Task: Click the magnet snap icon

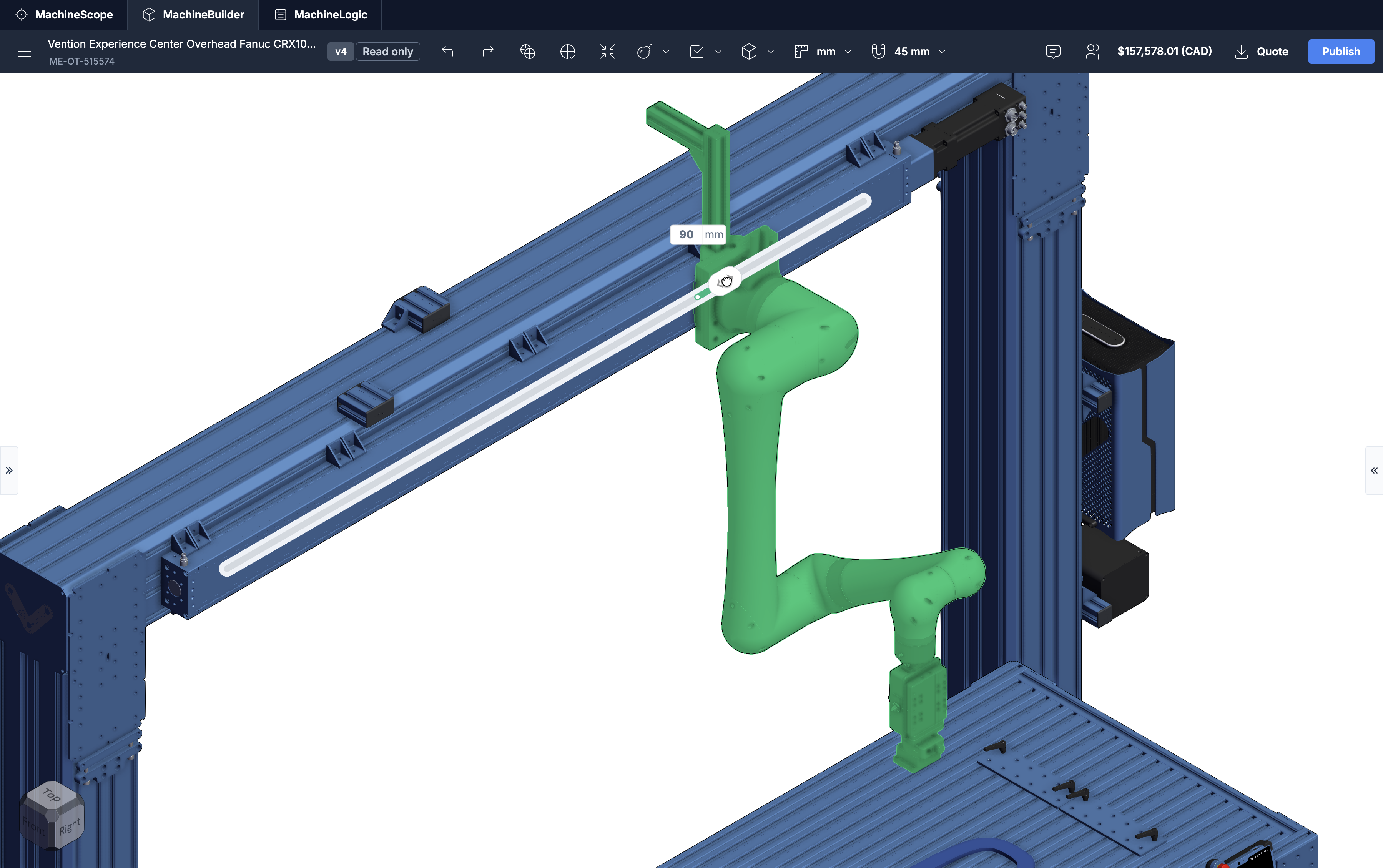Action: point(879,52)
